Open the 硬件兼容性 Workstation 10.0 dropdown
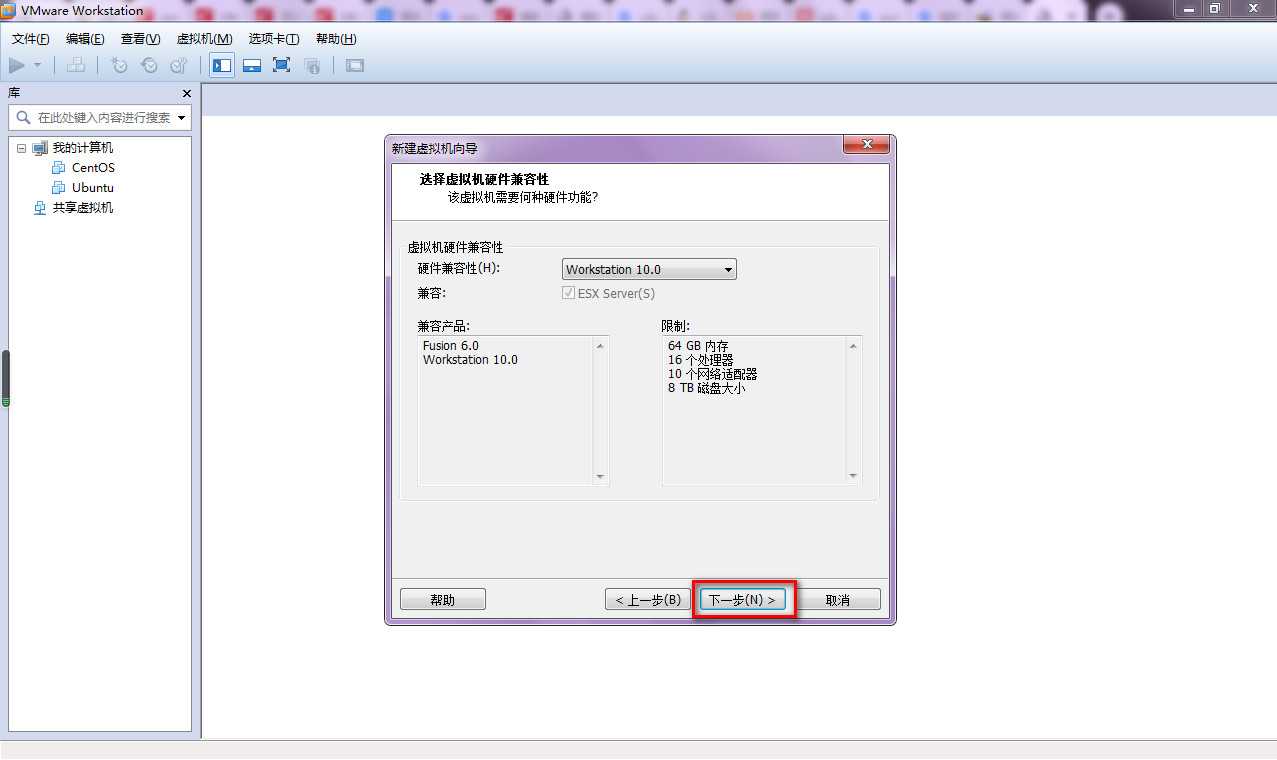This screenshot has width=1277, height=760. pos(649,269)
